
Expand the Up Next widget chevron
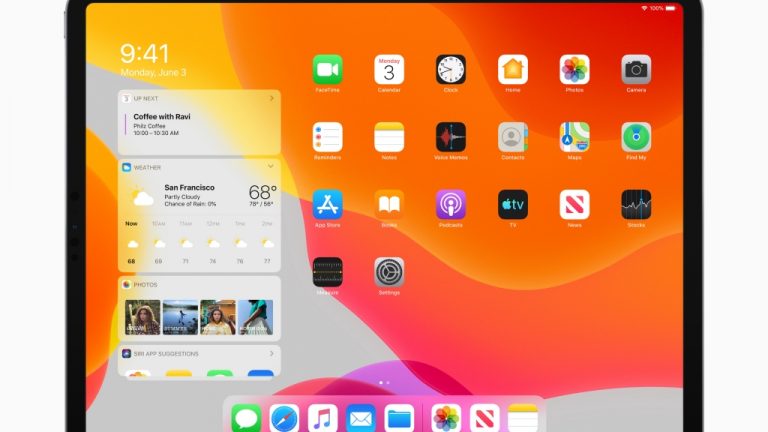(271, 98)
